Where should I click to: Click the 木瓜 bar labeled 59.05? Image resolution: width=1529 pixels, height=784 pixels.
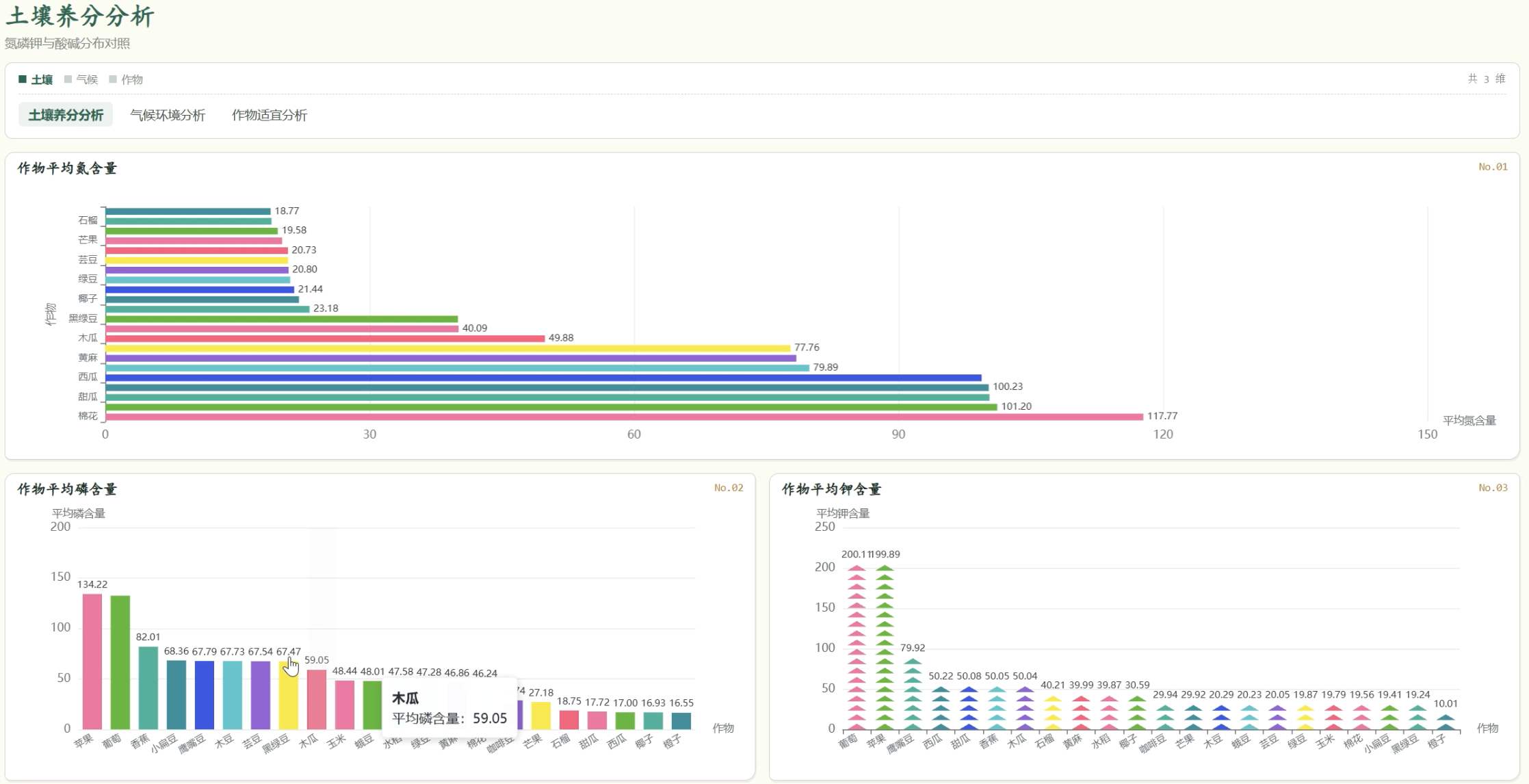317,699
